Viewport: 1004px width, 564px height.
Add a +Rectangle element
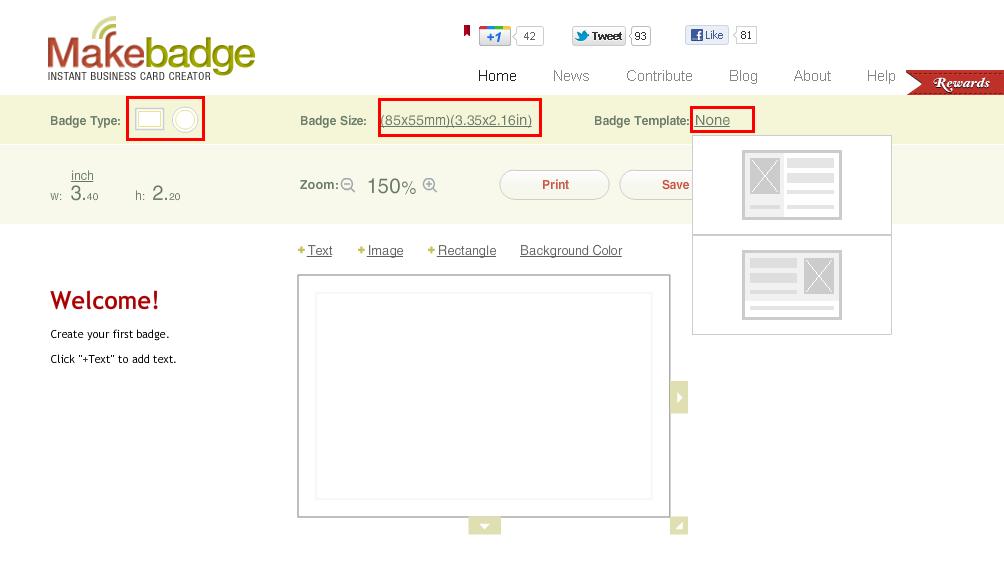point(462,250)
